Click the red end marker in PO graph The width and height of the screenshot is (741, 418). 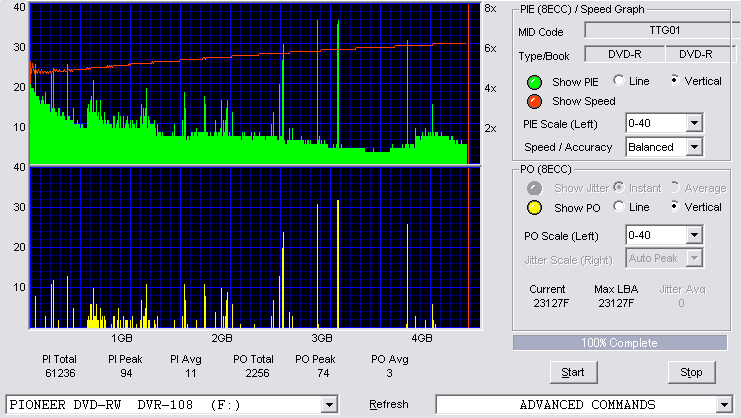pyautogui.click(x=468, y=247)
